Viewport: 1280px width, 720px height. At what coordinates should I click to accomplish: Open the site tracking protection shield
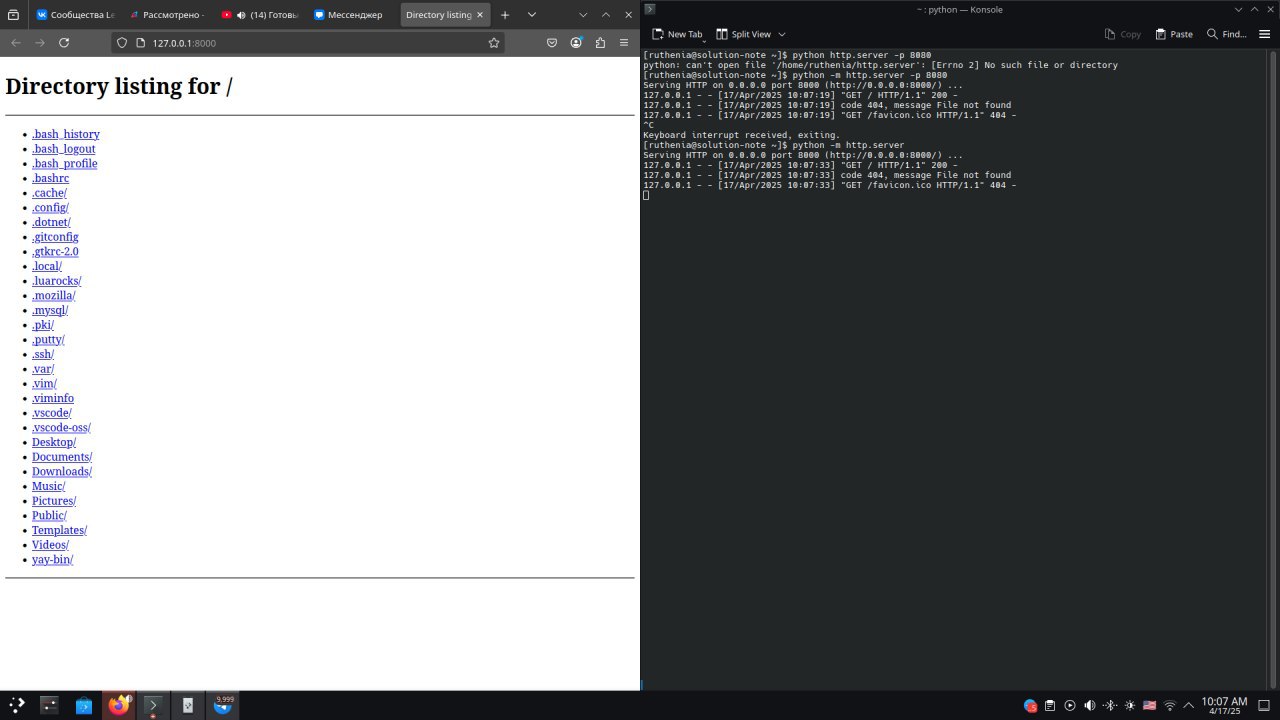click(x=122, y=43)
